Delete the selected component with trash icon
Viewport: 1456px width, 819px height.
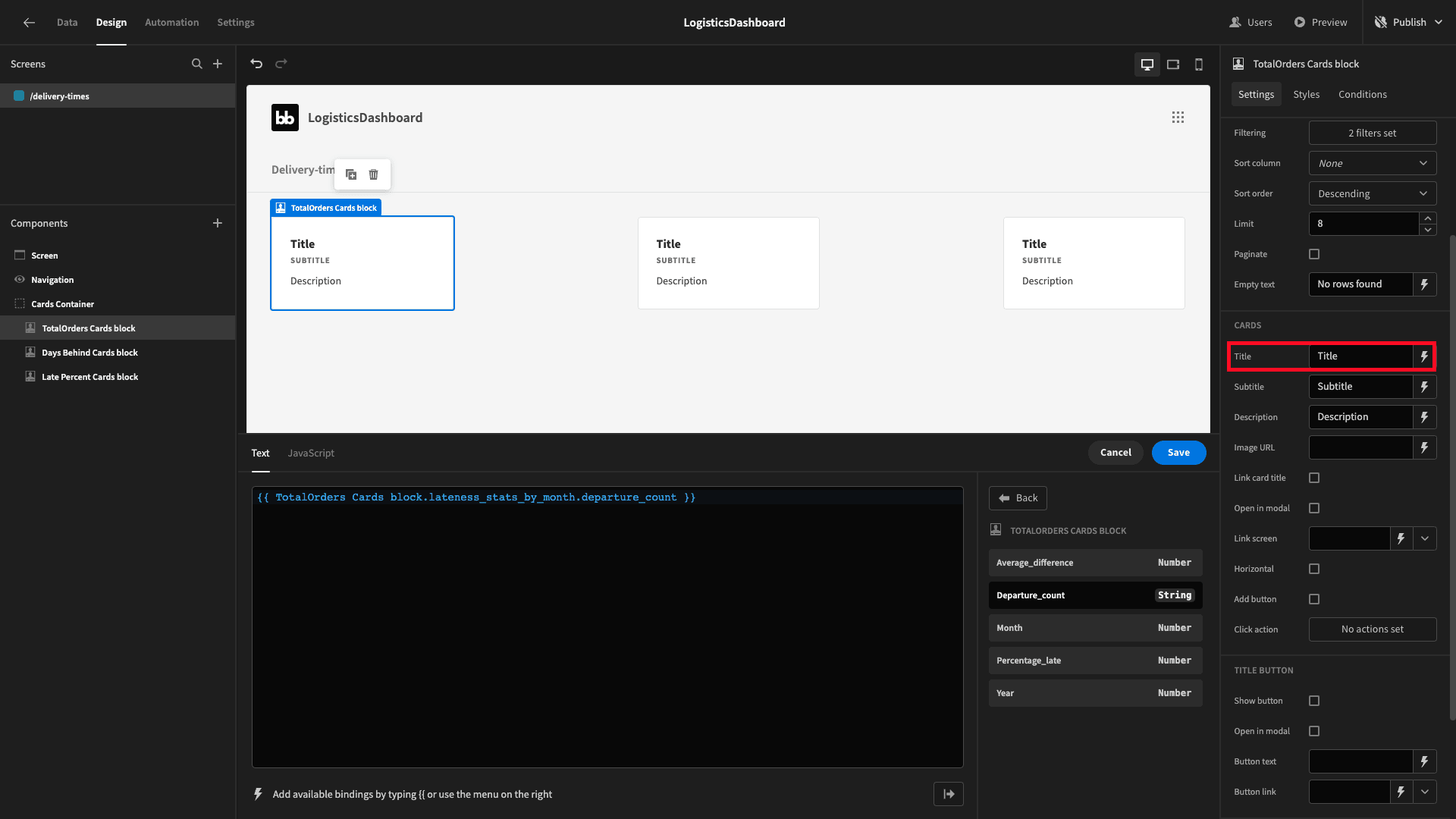click(374, 174)
